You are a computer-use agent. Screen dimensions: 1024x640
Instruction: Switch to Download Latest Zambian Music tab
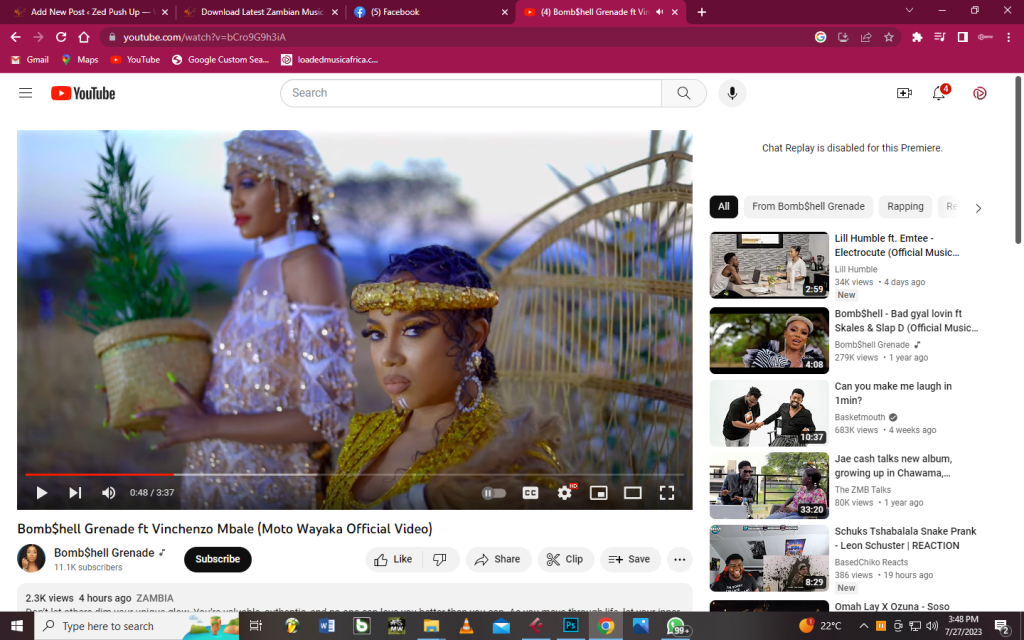click(x=261, y=12)
